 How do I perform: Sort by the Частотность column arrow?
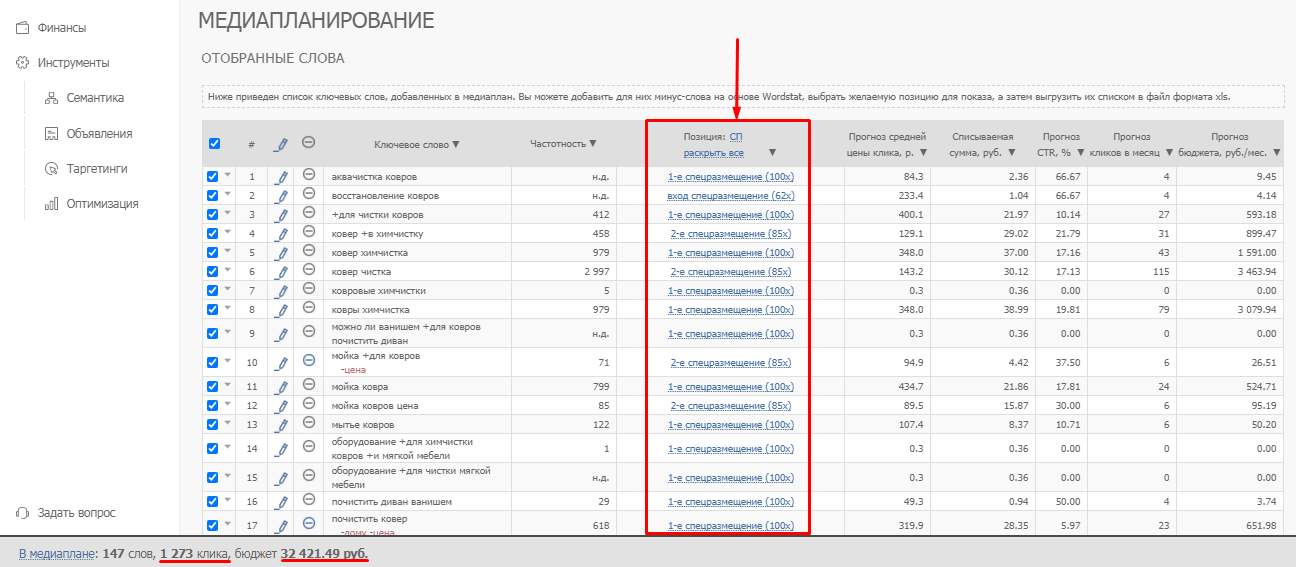[593, 144]
